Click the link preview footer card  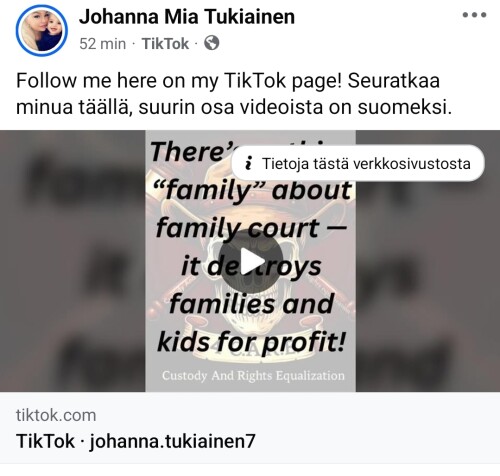250,428
